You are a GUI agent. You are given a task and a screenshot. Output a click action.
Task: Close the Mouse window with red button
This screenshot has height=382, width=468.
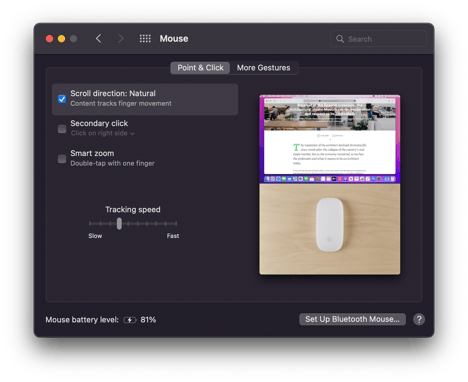pyautogui.click(x=50, y=39)
